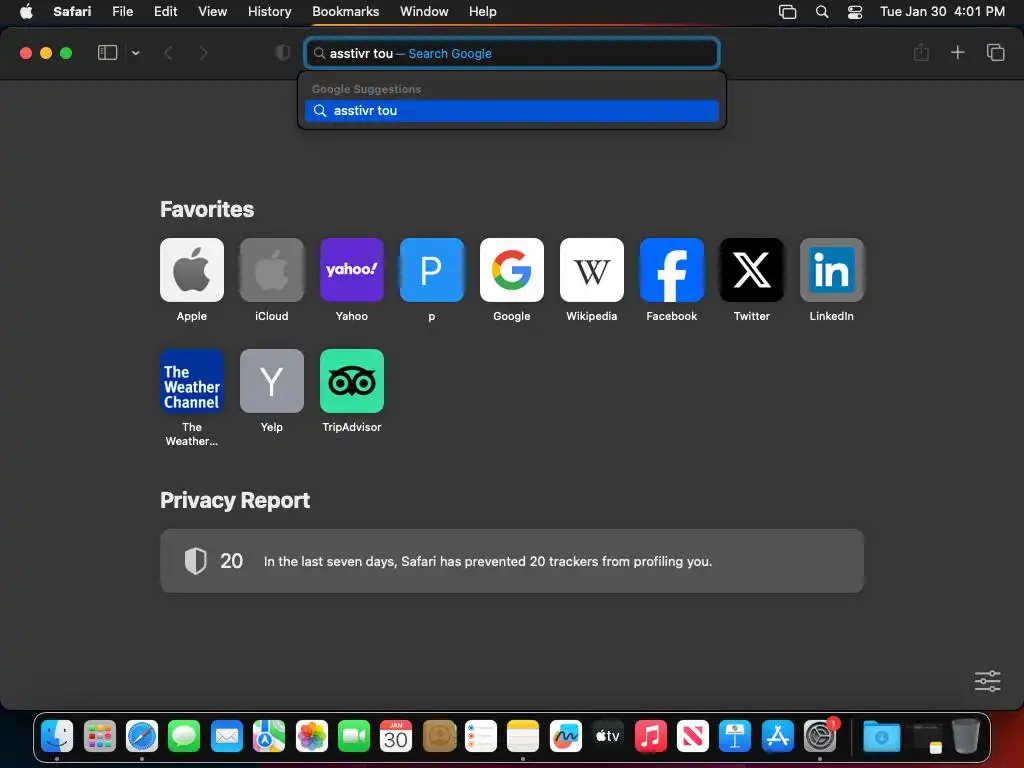This screenshot has height=768, width=1024.
Task: Open Apple TV from the Dock
Action: (x=608, y=737)
